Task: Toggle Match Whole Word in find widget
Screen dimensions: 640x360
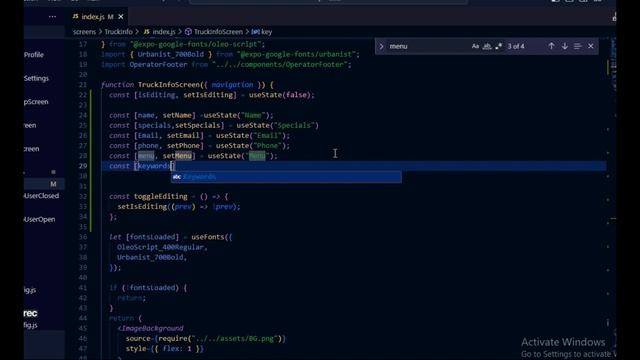Action: [487, 46]
